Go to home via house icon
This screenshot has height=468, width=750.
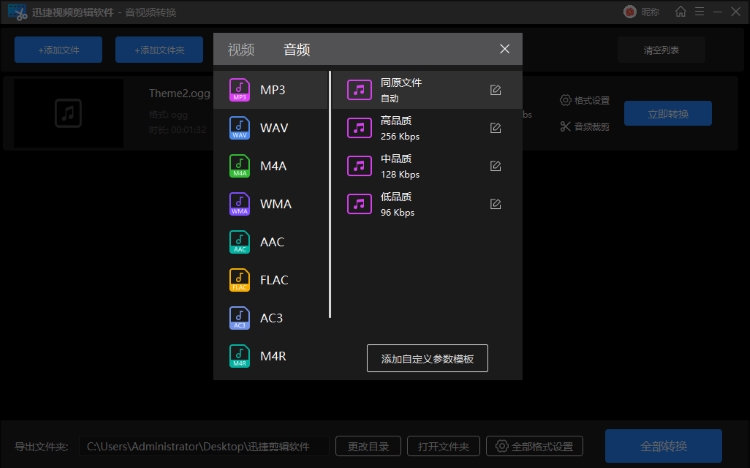coord(681,12)
